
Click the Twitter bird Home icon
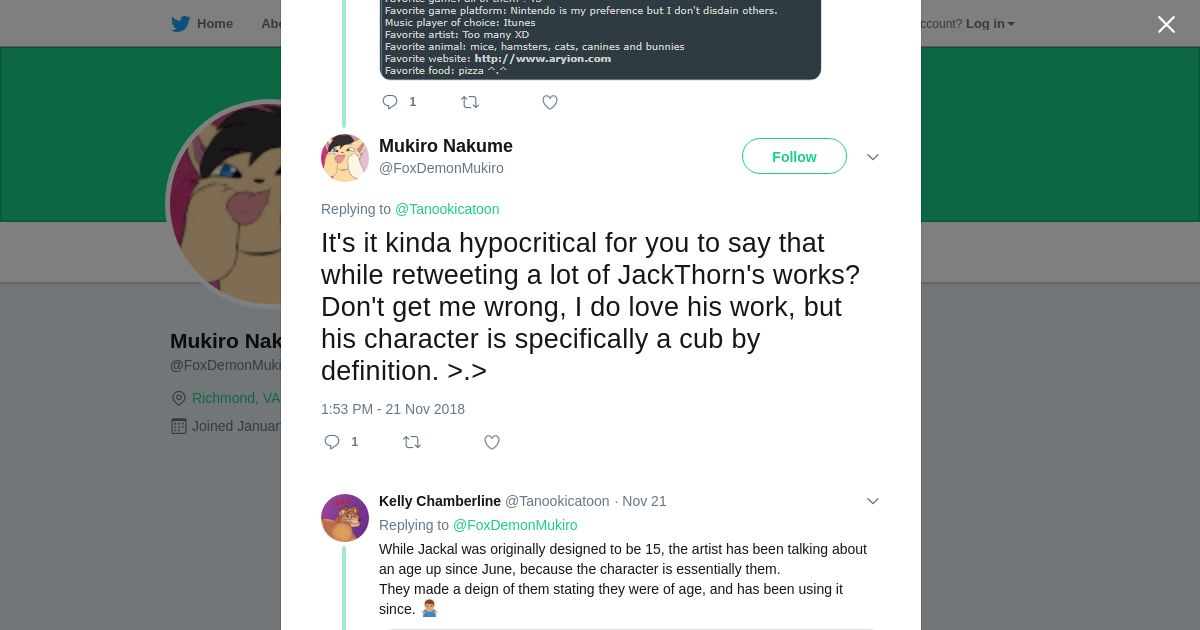click(x=180, y=24)
